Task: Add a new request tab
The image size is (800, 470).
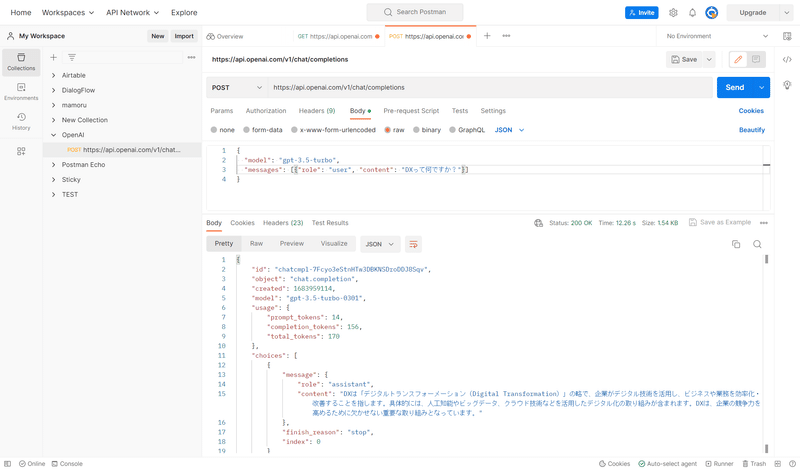Action: click(487, 36)
